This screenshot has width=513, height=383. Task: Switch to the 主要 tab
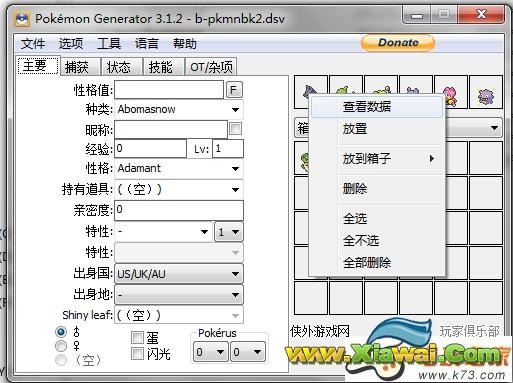tap(37, 66)
